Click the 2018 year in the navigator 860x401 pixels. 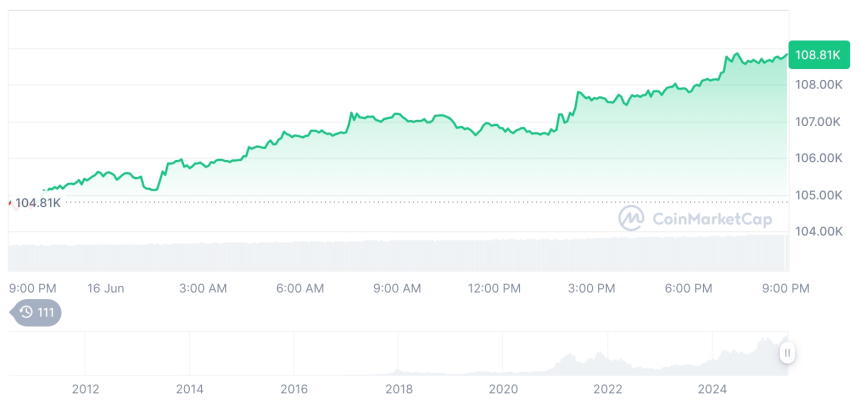[399, 388]
